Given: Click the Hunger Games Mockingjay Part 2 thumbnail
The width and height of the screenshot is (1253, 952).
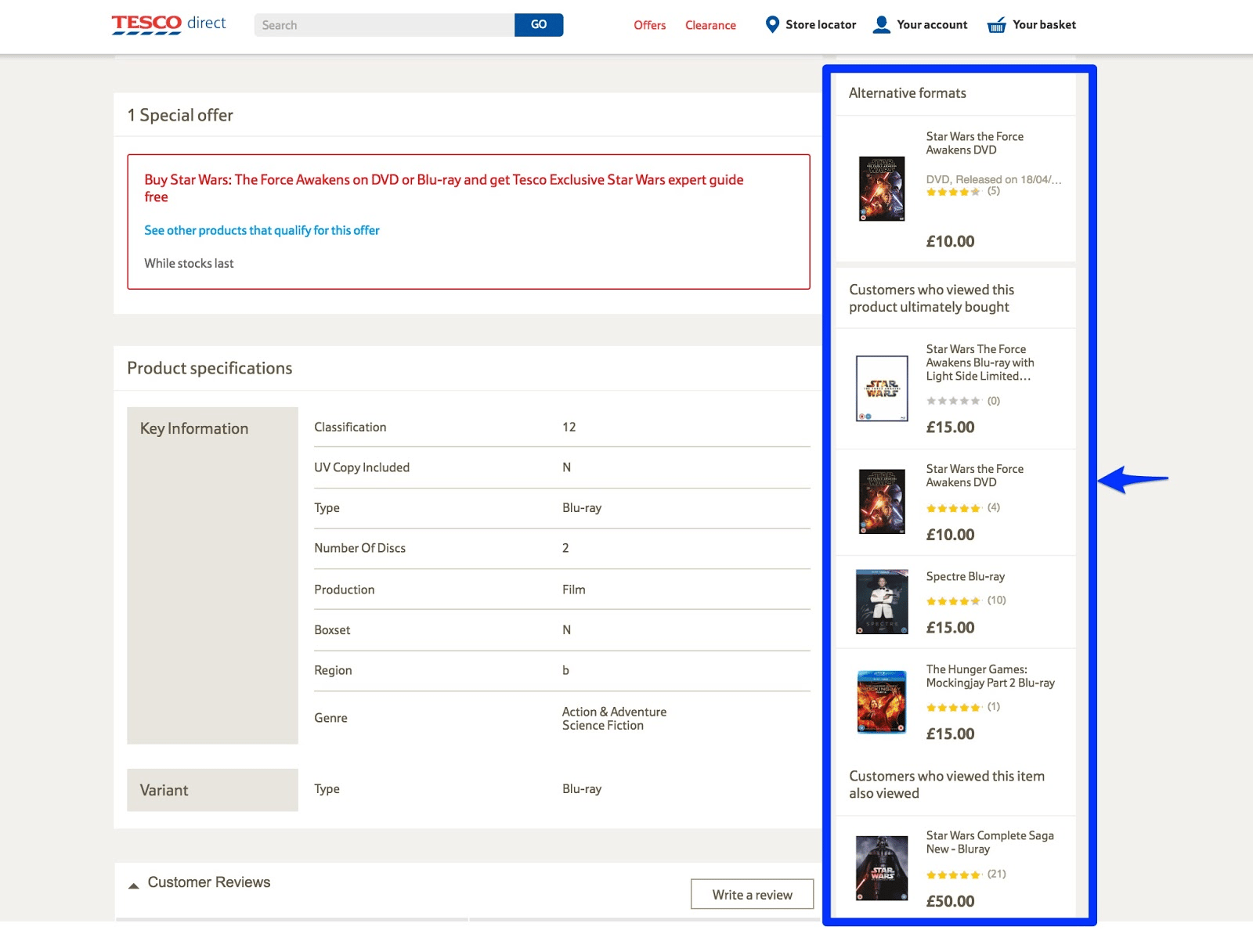Looking at the screenshot, I should pos(882,701).
